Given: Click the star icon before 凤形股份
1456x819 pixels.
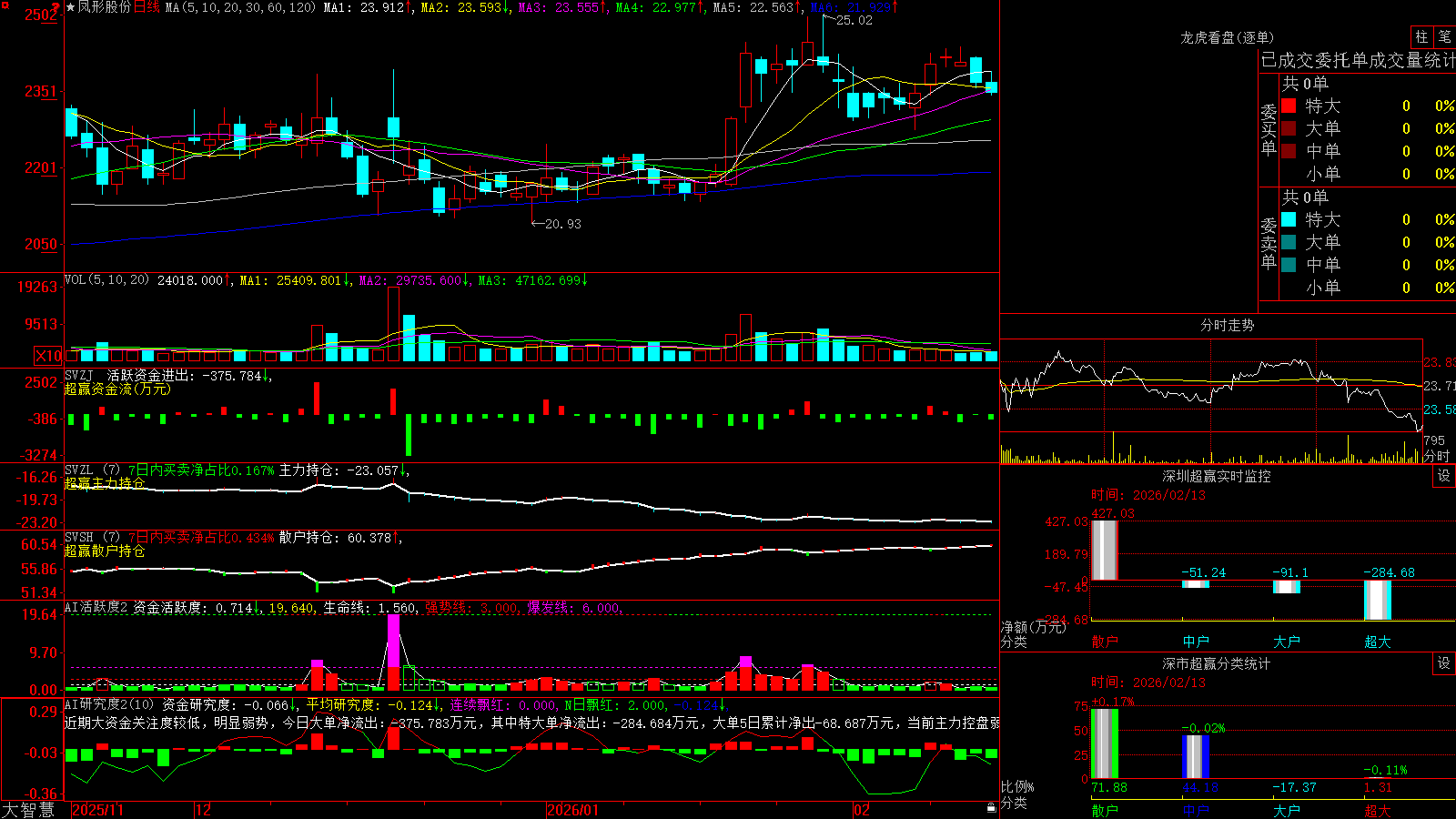Looking at the screenshot, I should (x=70, y=7).
